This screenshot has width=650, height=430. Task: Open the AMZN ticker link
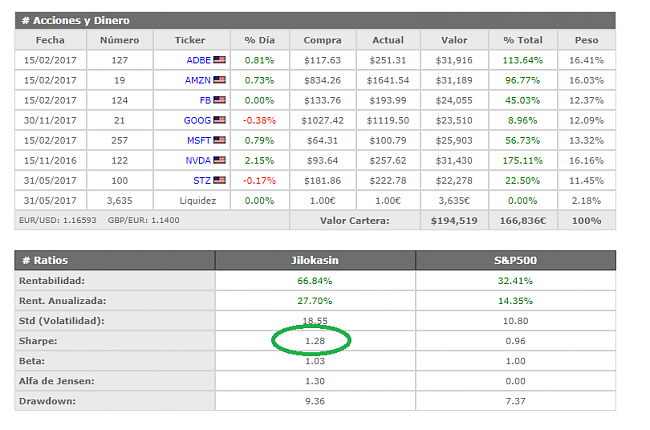click(x=198, y=80)
